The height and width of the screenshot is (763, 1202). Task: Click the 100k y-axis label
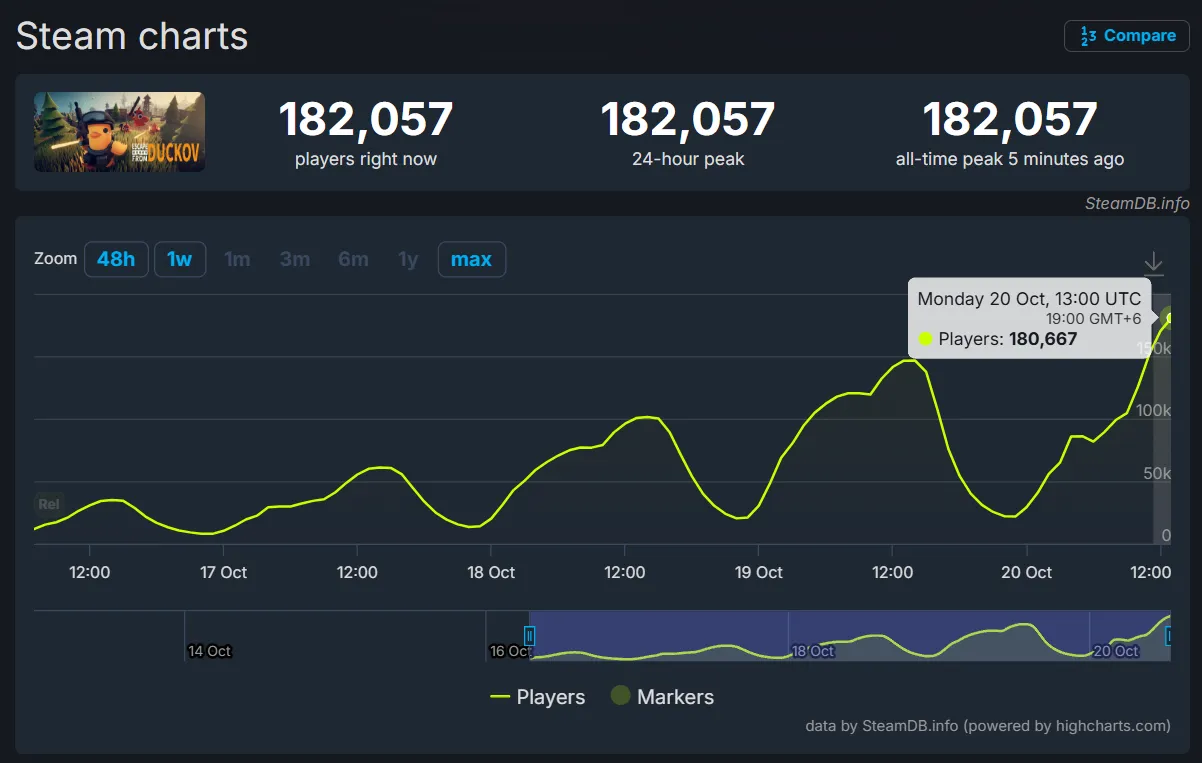click(x=1152, y=410)
